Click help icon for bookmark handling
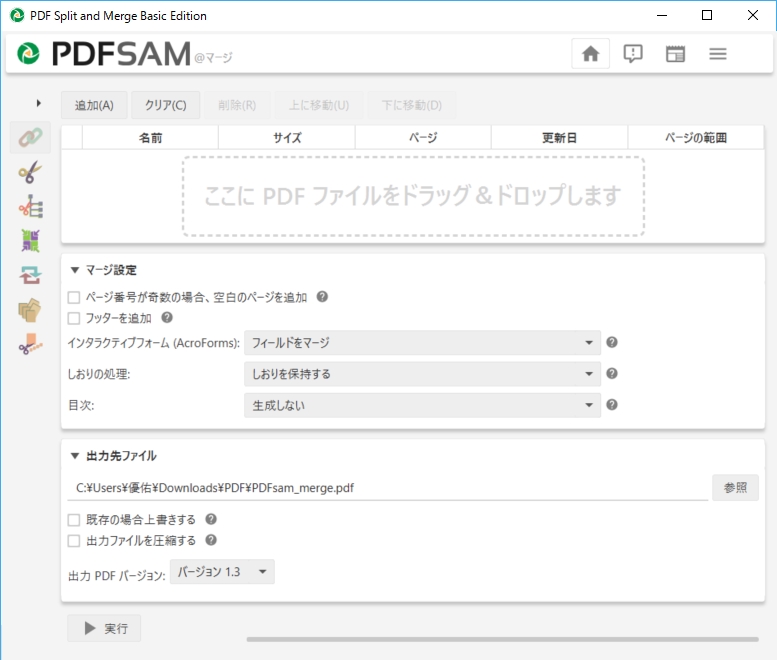The height and width of the screenshot is (660, 777). point(612,373)
